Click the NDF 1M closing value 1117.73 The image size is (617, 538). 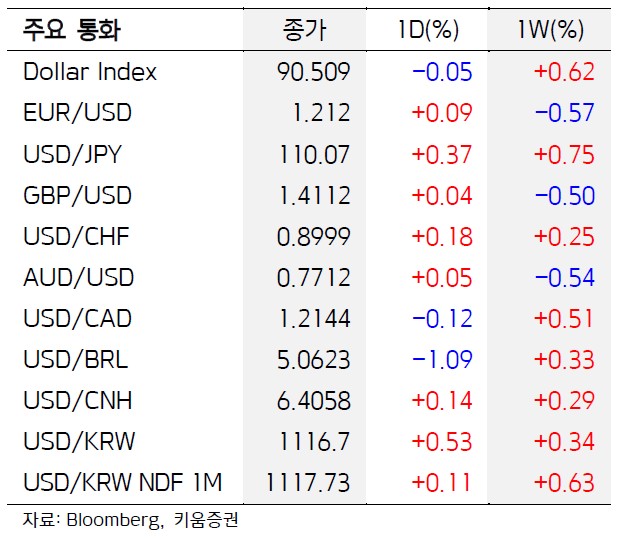click(x=308, y=483)
